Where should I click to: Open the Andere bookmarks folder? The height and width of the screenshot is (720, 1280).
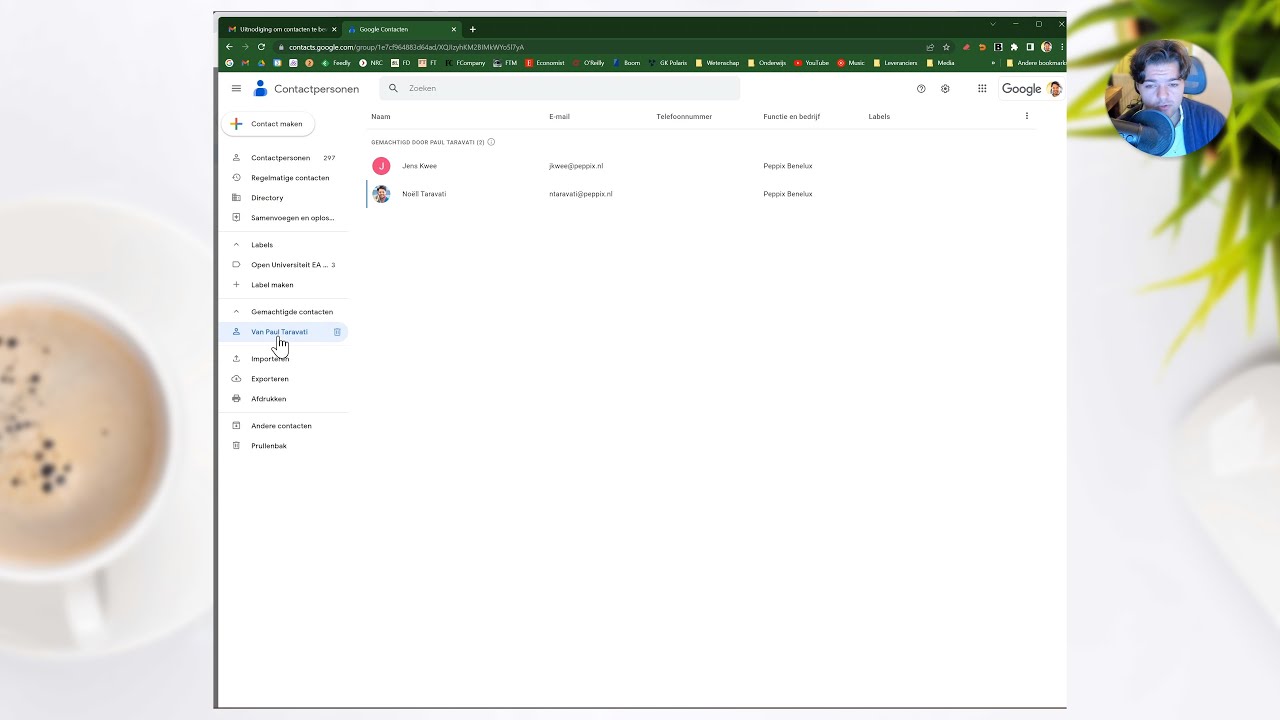(1037, 63)
